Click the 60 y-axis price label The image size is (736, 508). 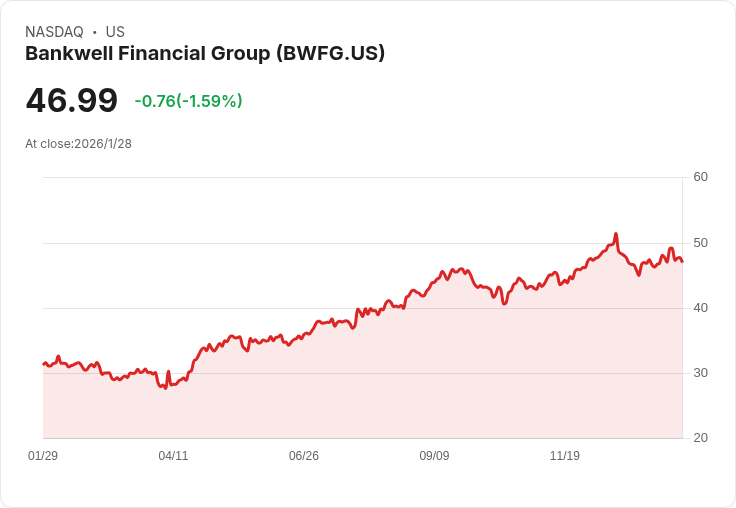click(701, 177)
